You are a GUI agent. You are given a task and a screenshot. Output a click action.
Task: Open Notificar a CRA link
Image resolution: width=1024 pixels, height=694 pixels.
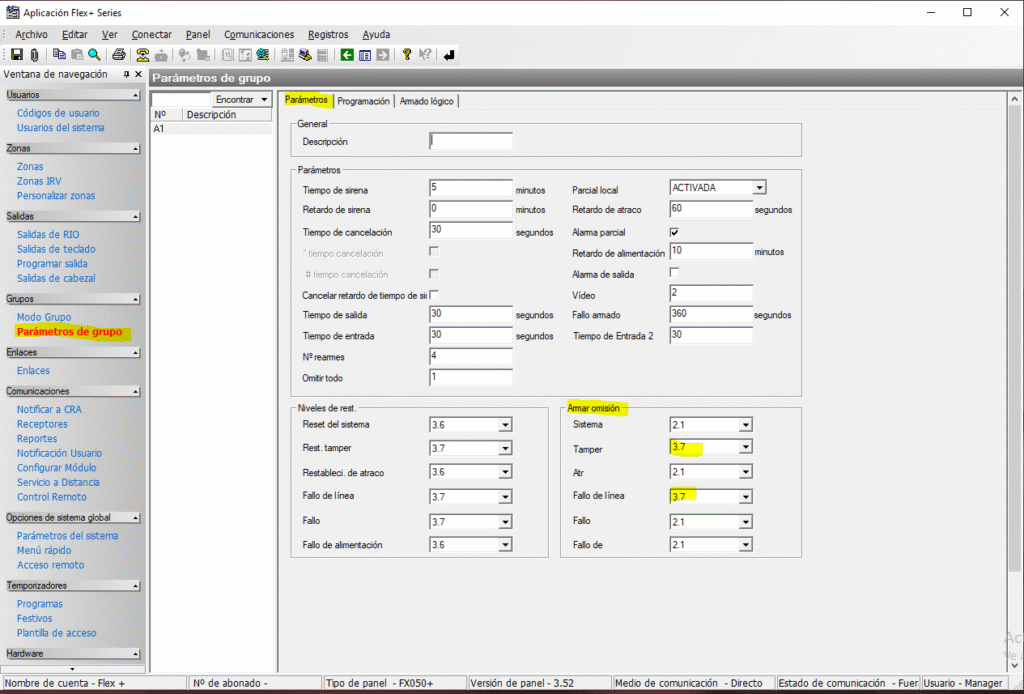(x=49, y=409)
